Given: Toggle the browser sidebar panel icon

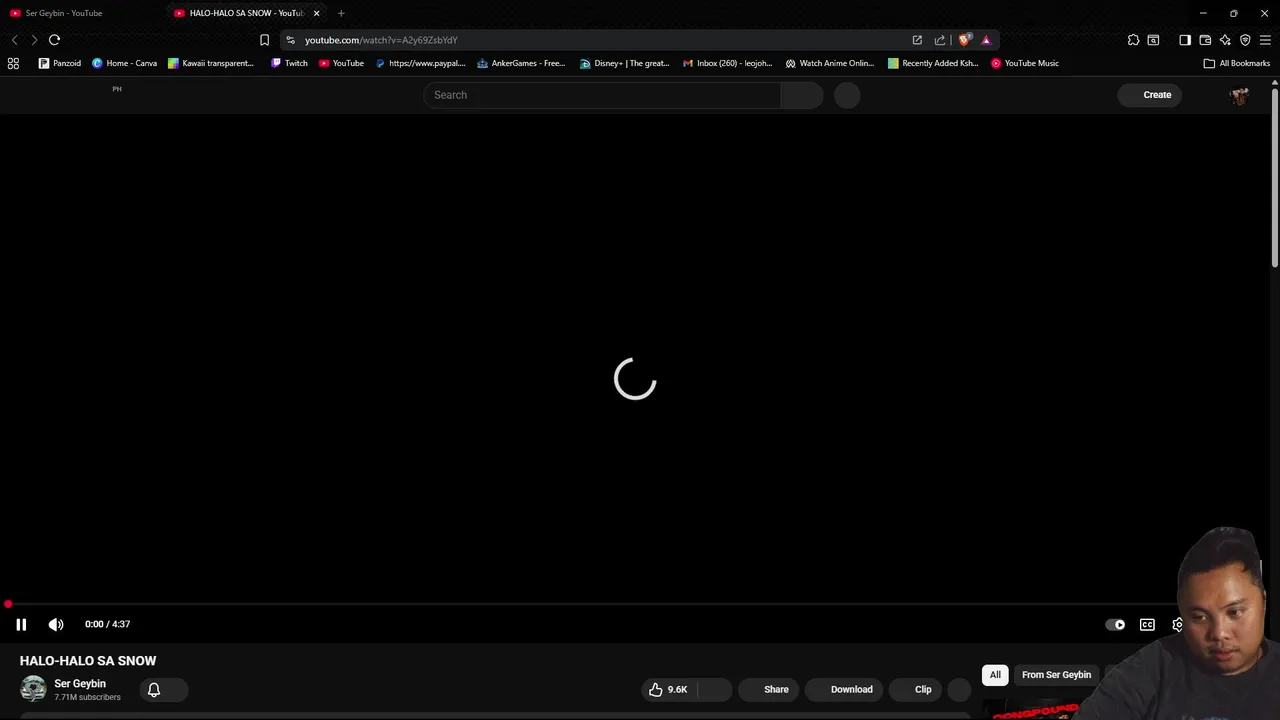Looking at the screenshot, I should [x=1185, y=40].
